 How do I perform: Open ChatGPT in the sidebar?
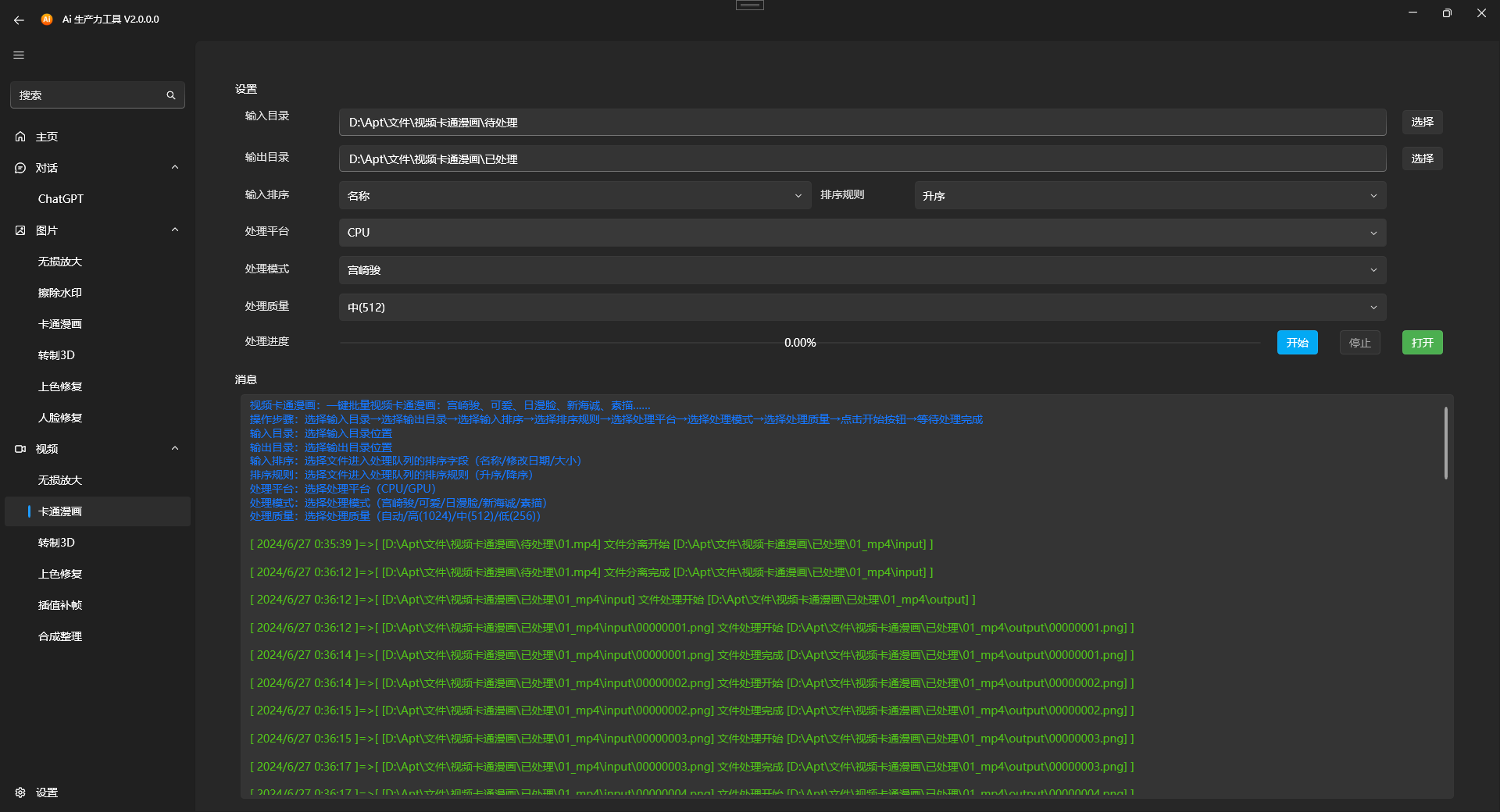tap(98, 199)
